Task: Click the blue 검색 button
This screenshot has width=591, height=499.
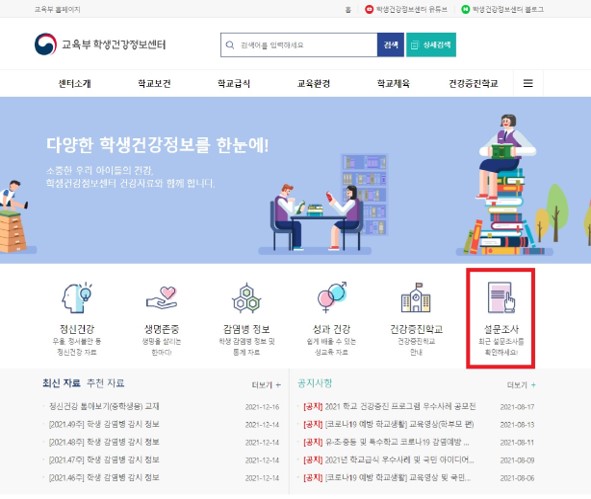Action: [390, 45]
